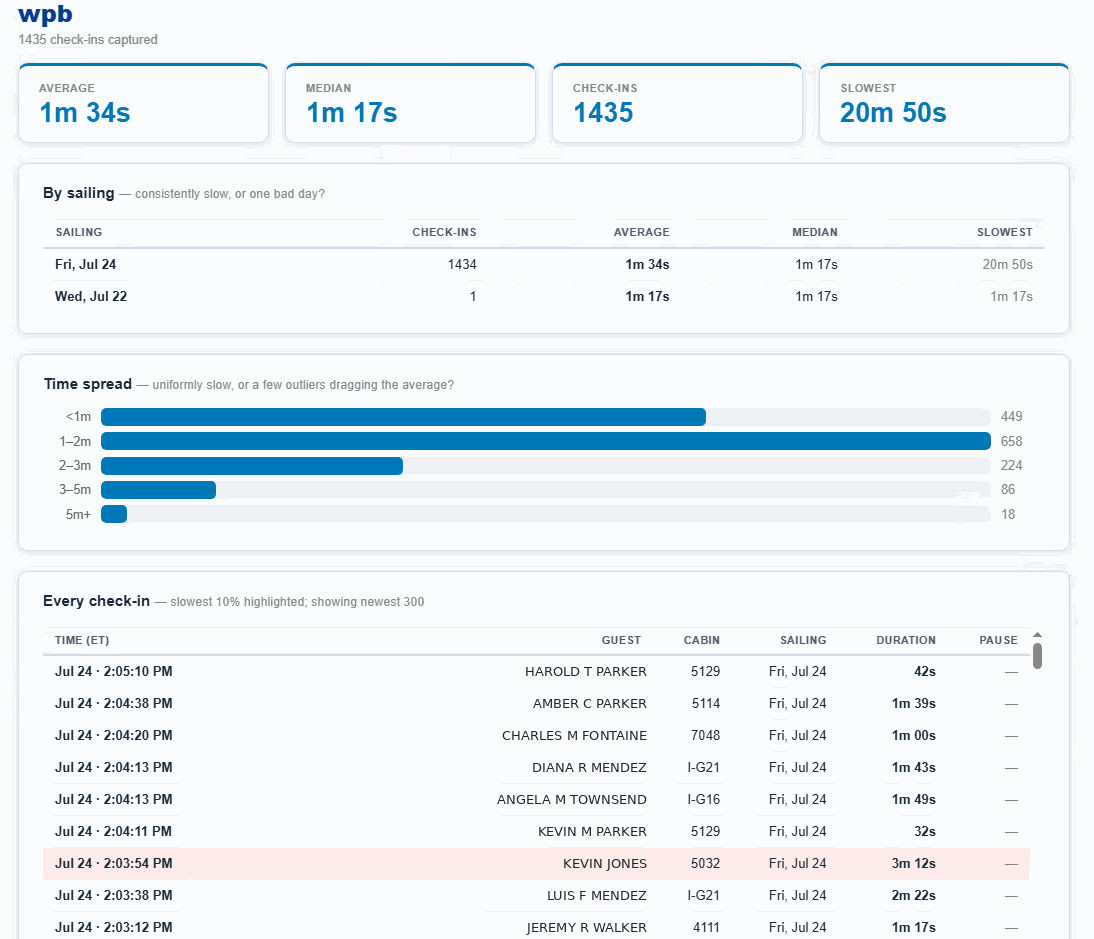Click the SAILING column header in By sailing table
The height and width of the screenshot is (939, 1094).
(x=79, y=232)
